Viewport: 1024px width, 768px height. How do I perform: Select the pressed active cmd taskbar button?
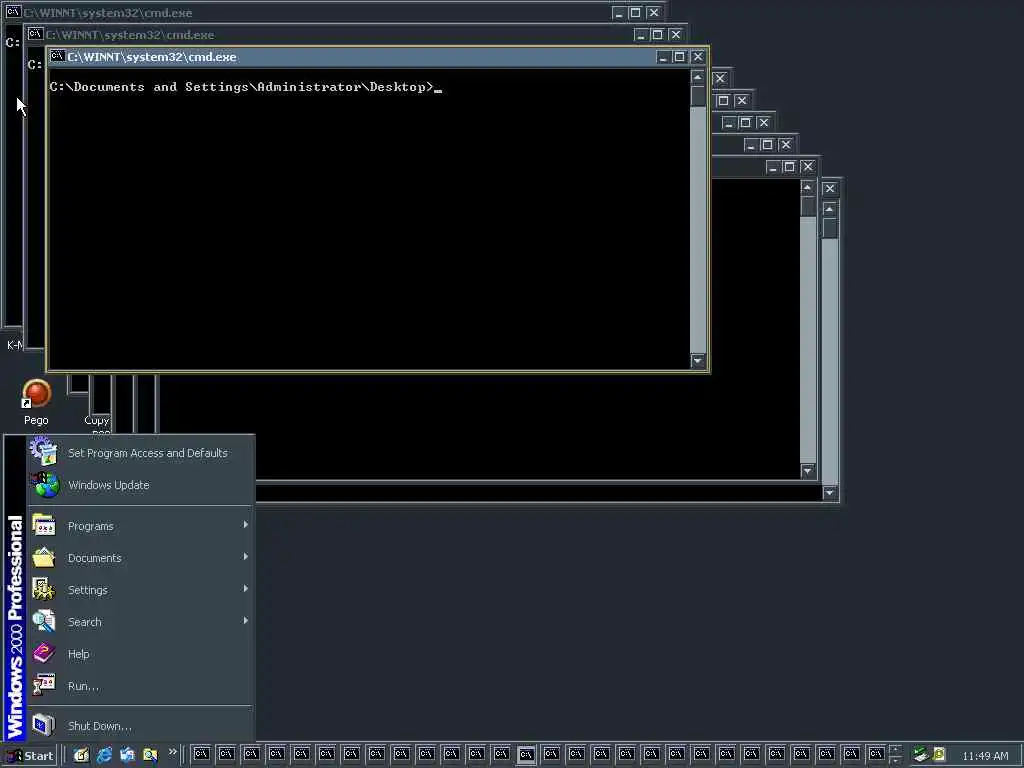(526, 755)
